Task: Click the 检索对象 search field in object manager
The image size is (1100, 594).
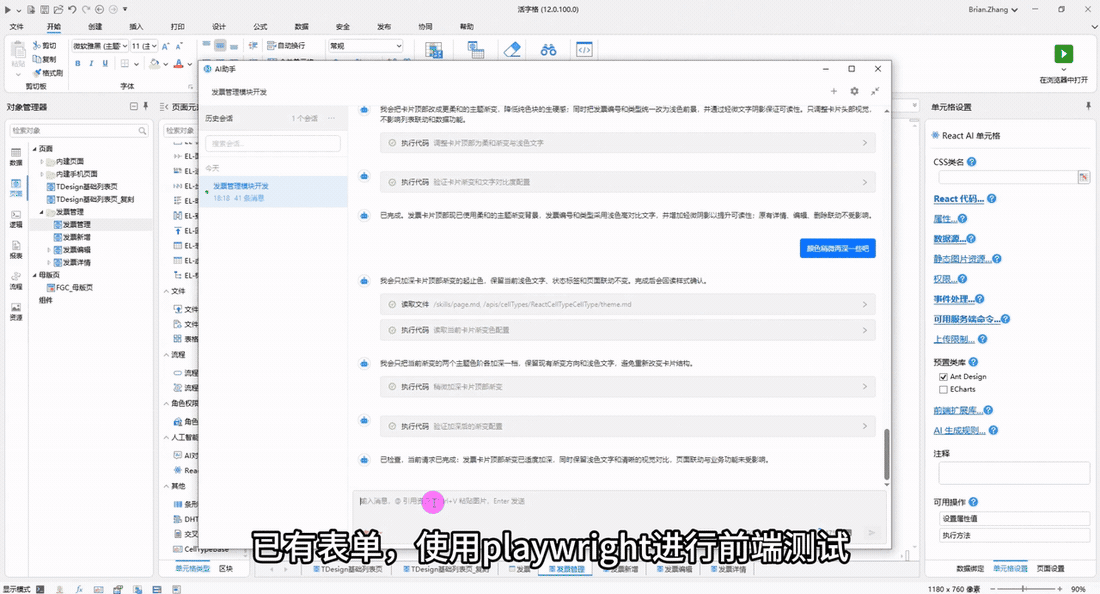Action: [78, 130]
